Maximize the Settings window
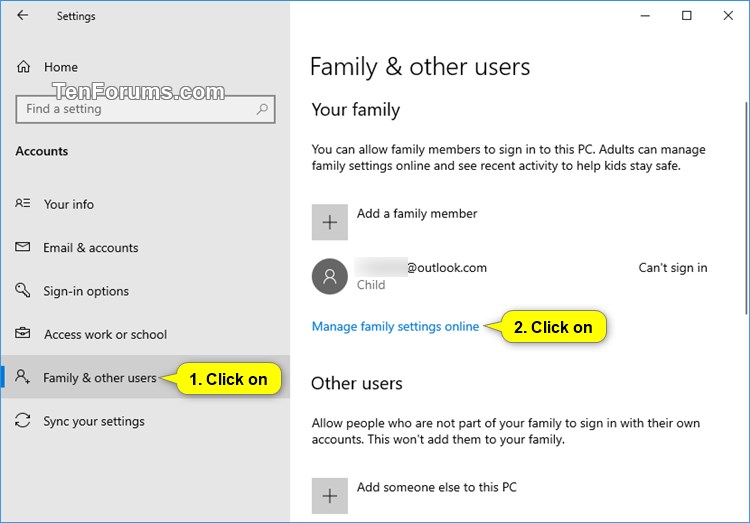This screenshot has height=523, width=750. 686,16
